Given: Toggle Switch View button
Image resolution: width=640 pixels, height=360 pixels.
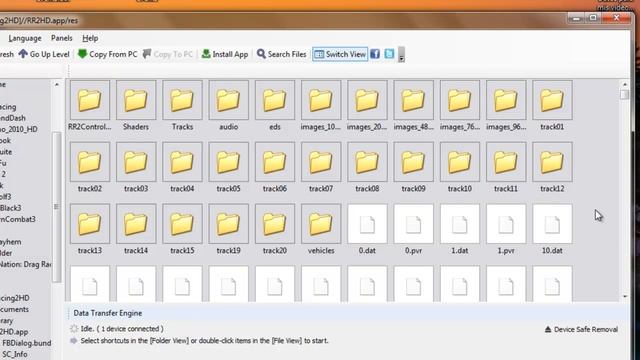Looking at the screenshot, I should click(x=340, y=54).
